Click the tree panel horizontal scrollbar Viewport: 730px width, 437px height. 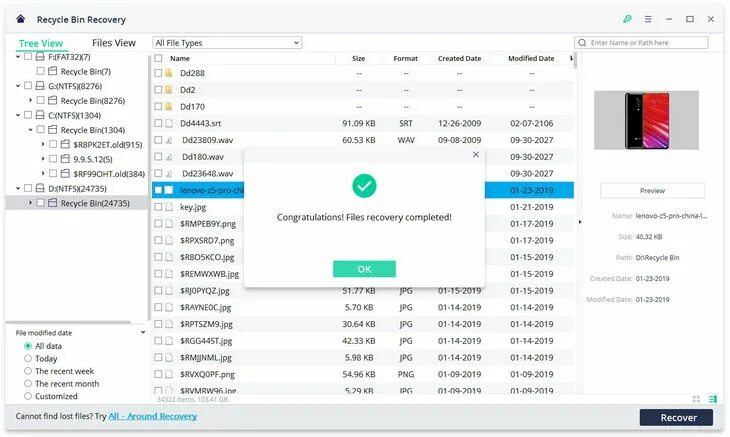(x=68, y=322)
